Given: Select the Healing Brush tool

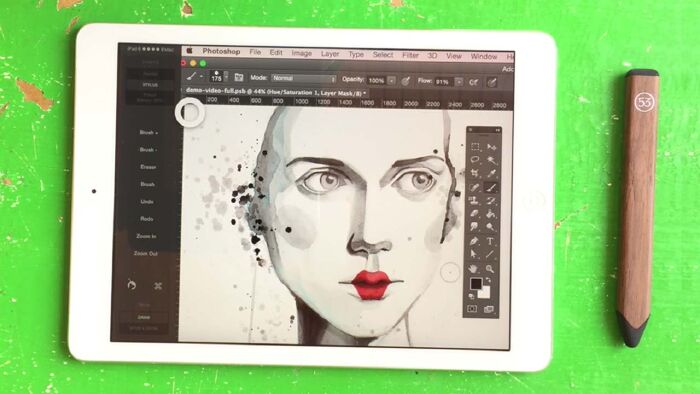Looking at the screenshot, I should (x=475, y=187).
